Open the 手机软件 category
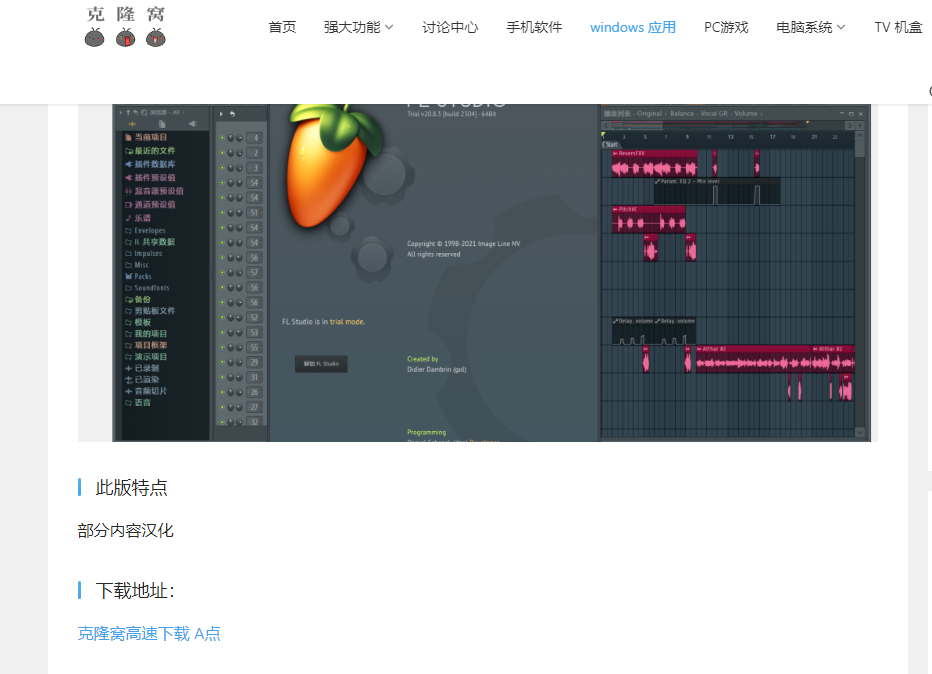The height and width of the screenshot is (674, 932). coord(534,27)
